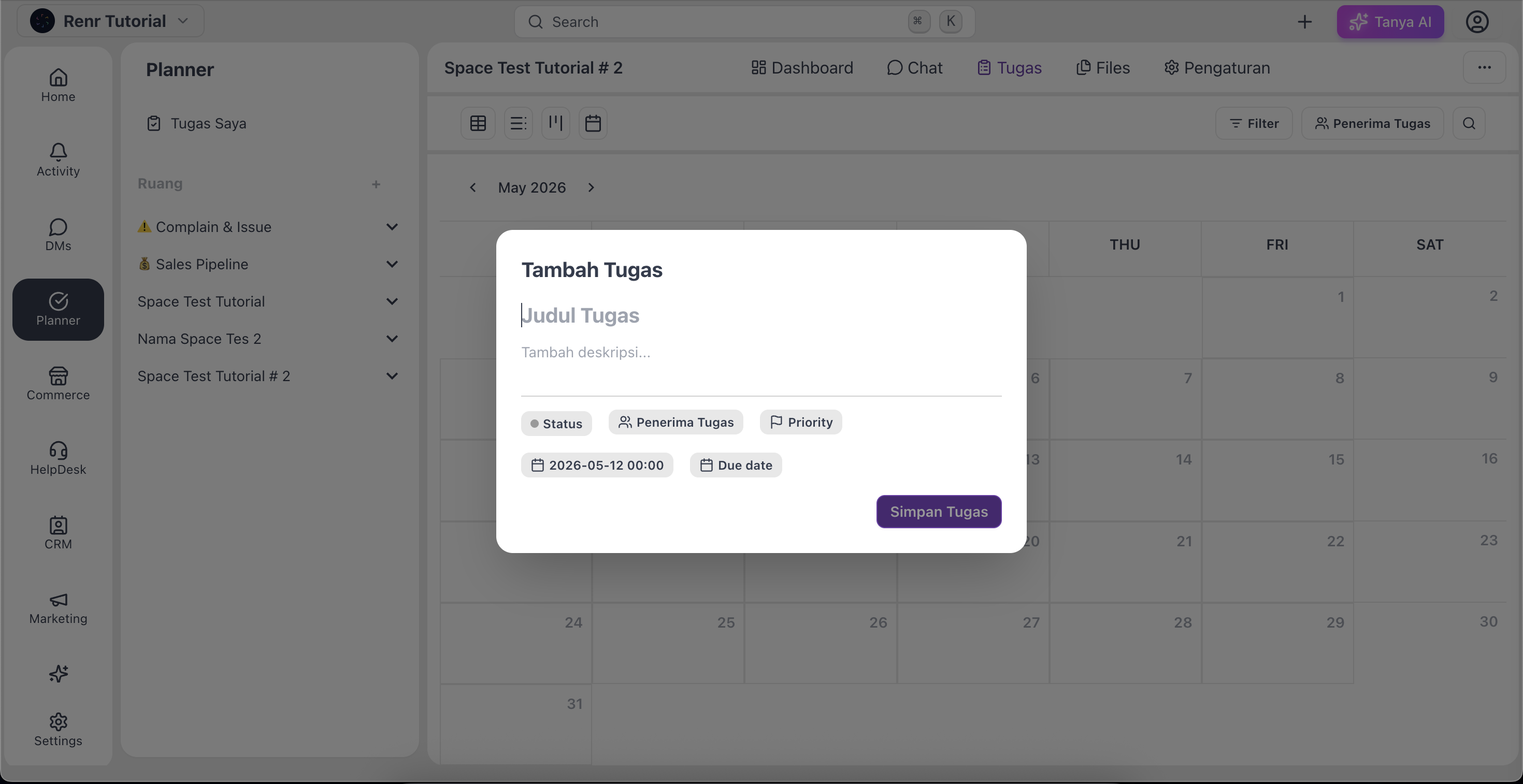The height and width of the screenshot is (784, 1523).
Task: Open Marketing megaphone icon
Action: click(x=58, y=607)
